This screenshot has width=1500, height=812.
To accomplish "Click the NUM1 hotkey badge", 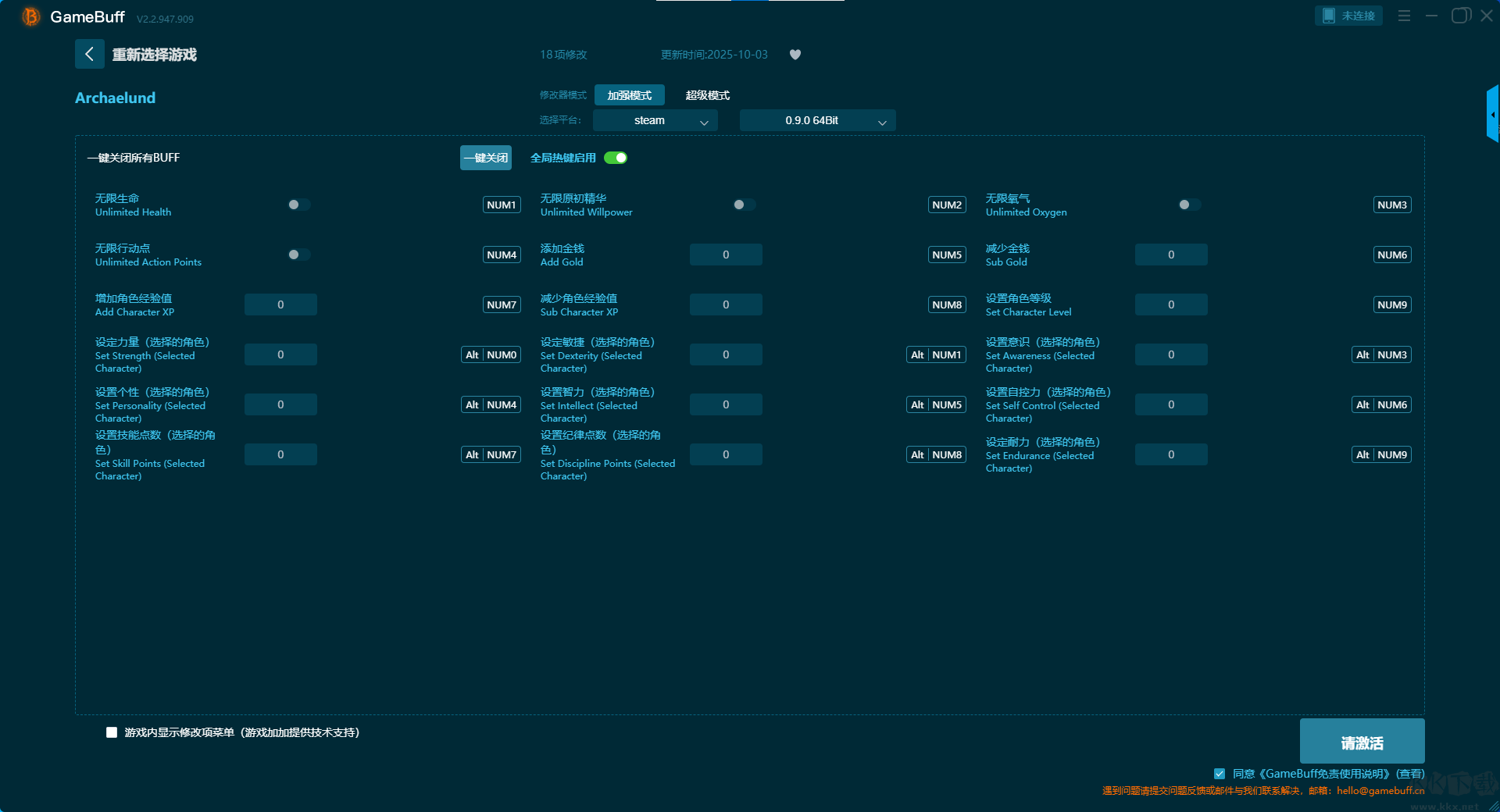I will [502, 205].
